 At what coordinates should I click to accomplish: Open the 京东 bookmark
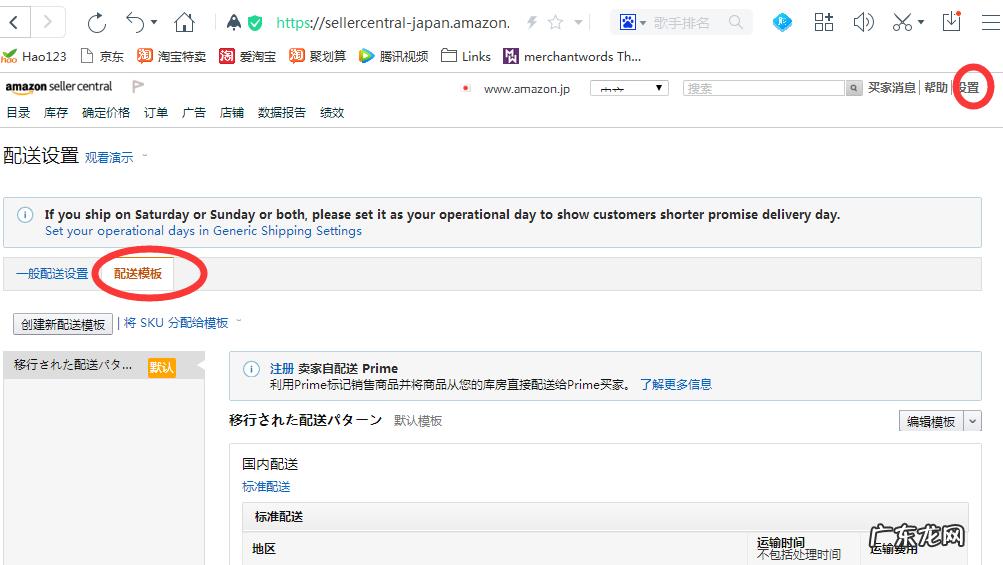point(102,56)
